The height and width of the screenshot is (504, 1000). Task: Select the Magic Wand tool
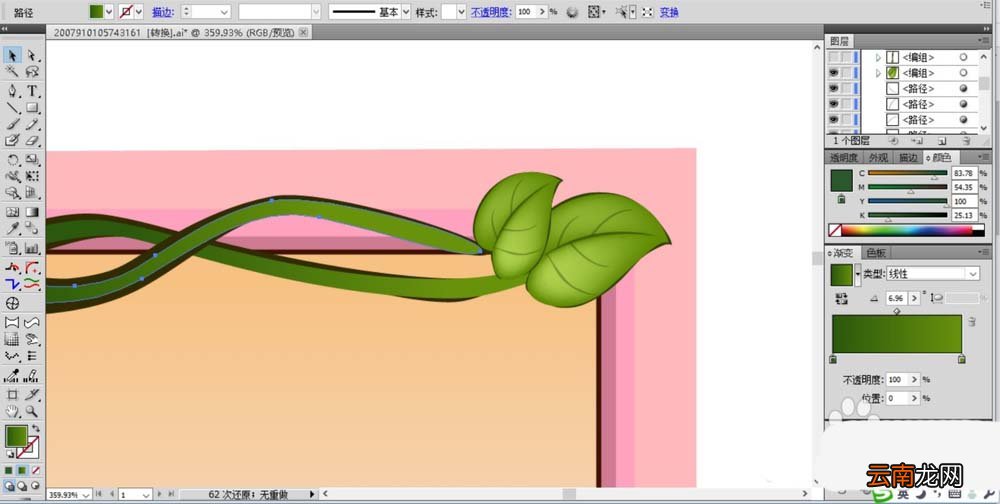[12, 71]
